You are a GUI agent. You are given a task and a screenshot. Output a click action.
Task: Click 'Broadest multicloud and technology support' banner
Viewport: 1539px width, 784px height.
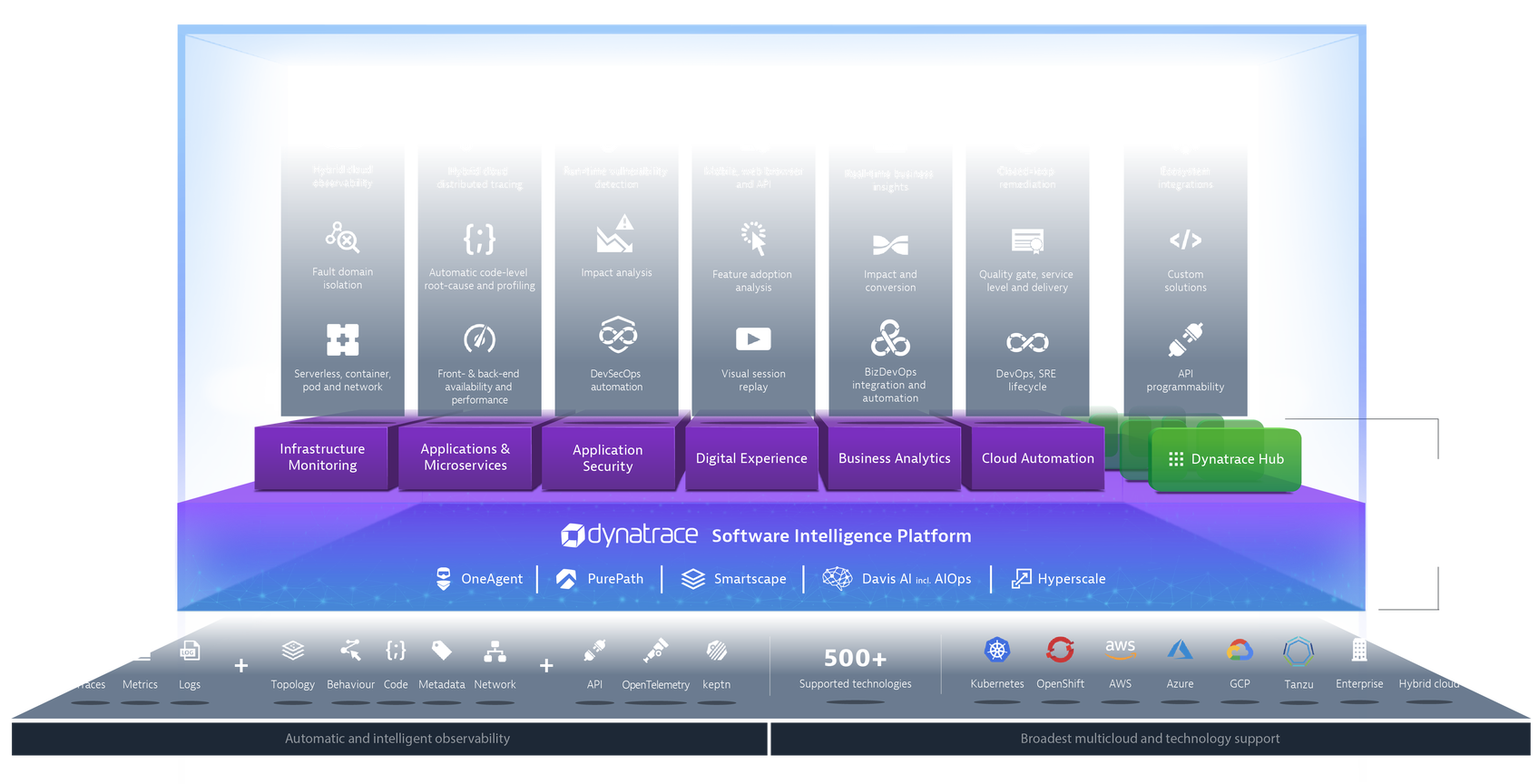tap(1150, 739)
